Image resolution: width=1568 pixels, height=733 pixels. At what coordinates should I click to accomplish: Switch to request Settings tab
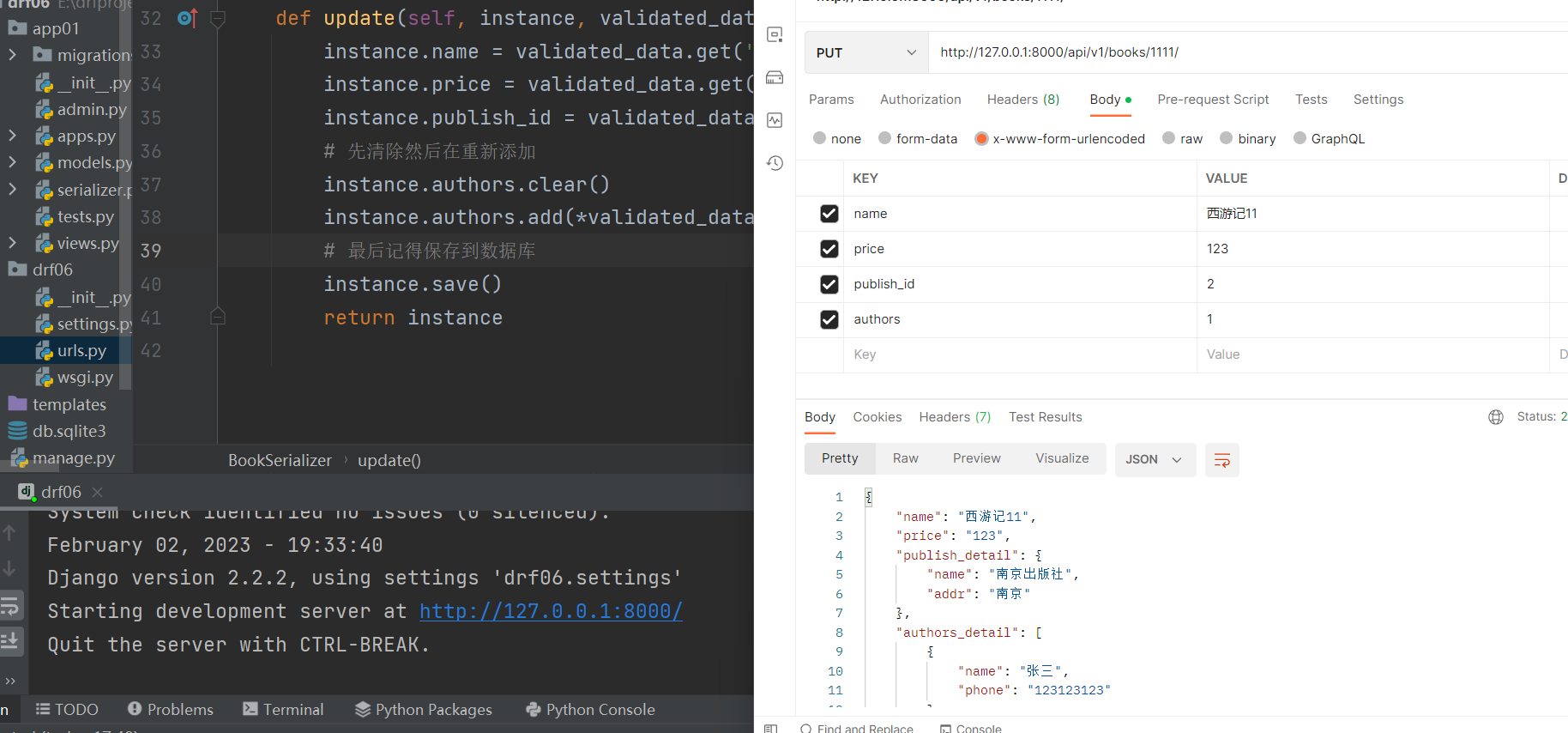click(x=1378, y=100)
